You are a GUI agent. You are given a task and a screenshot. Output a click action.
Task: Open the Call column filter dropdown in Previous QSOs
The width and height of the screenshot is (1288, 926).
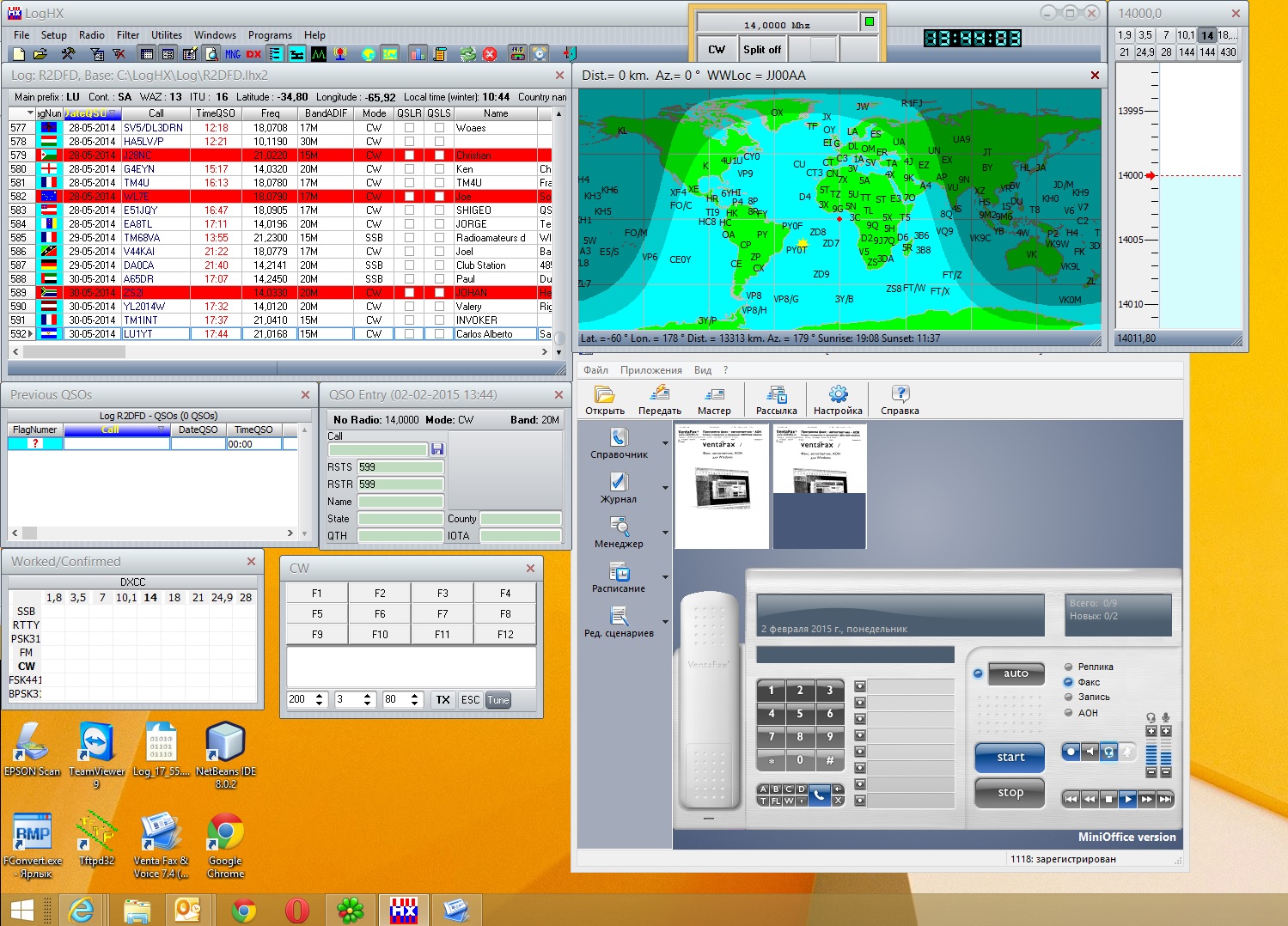coord(161,429)
